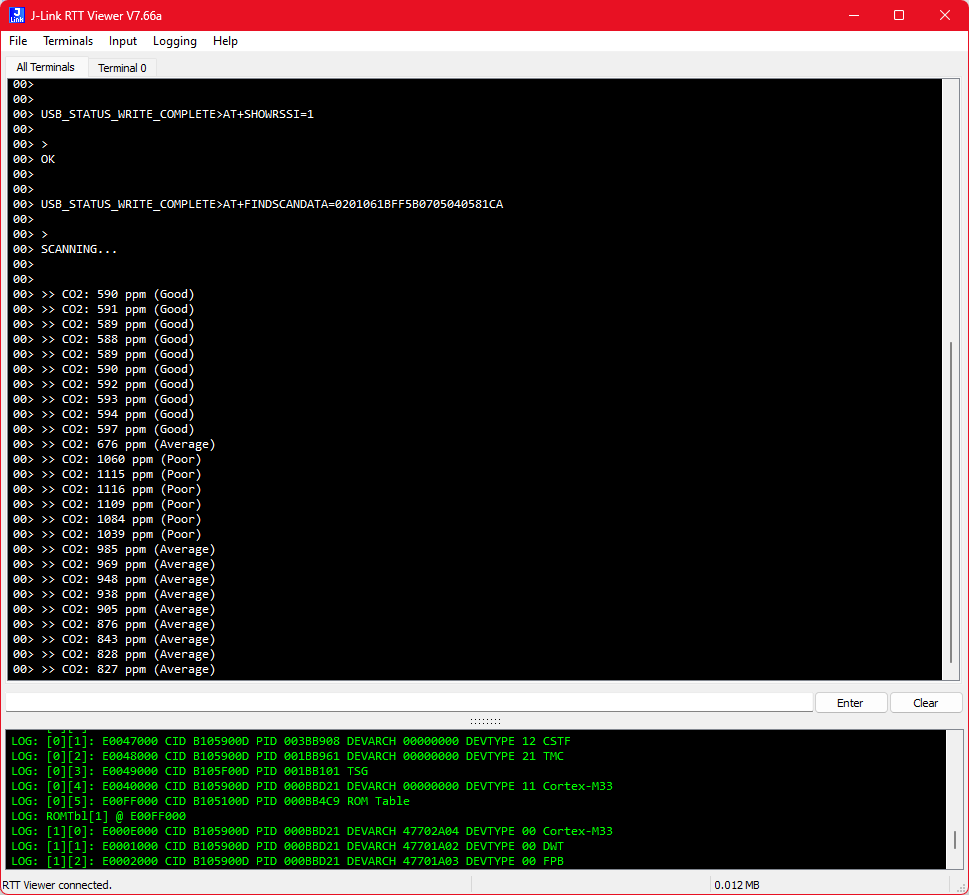Click the dotted splitter handle above log panel
This screenshot has width=969, height=895.
[484, 721]
